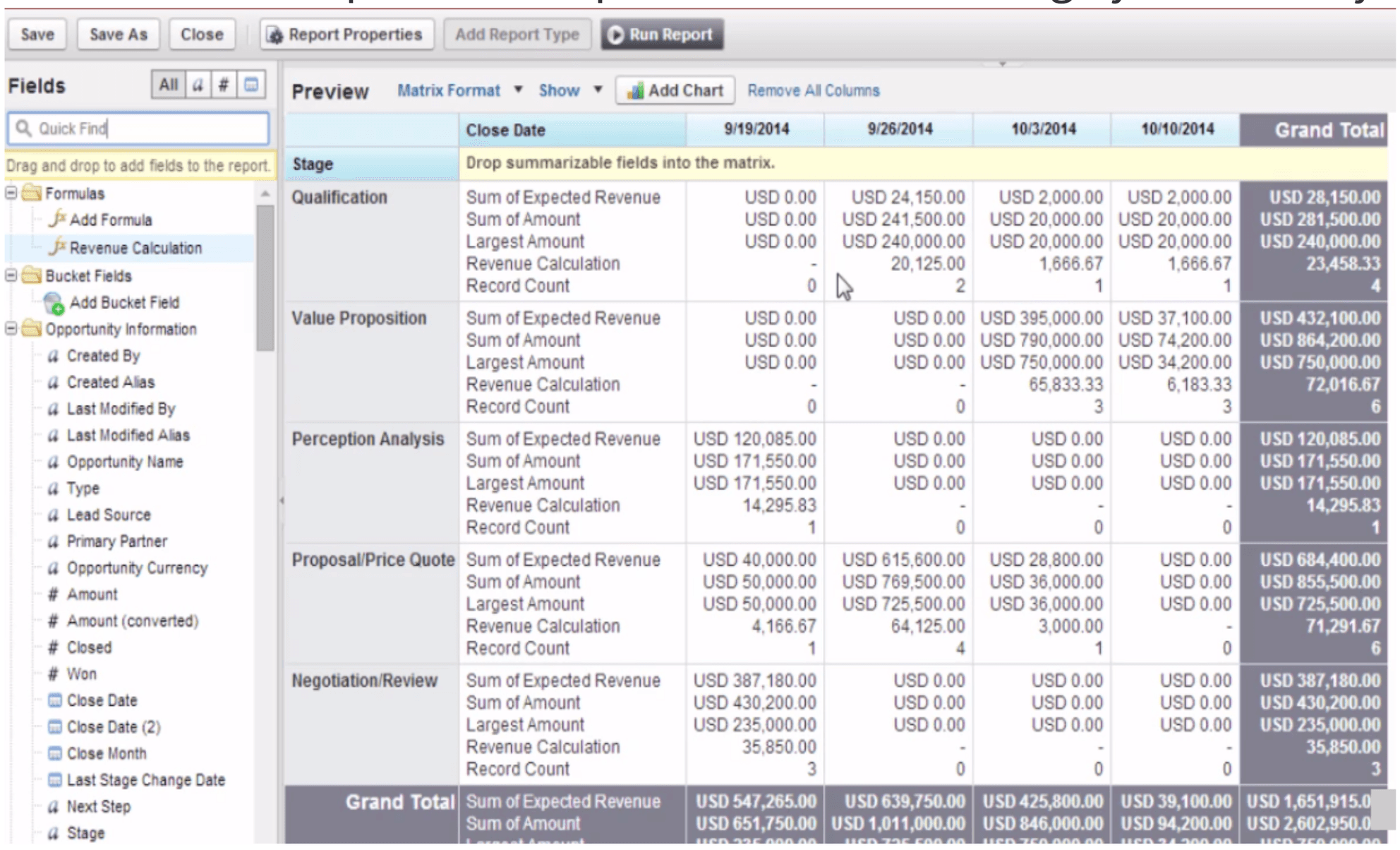Viewport: 1400px width, 850px height.
Task: Click the Save button
Action: 37,34
